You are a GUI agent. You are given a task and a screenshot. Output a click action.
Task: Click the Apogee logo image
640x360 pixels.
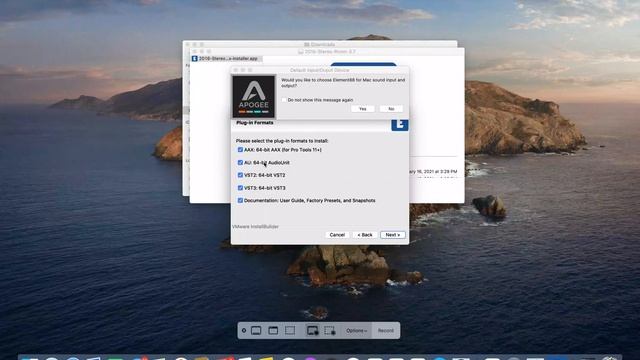pyautogui.click(x=253, y=97)
